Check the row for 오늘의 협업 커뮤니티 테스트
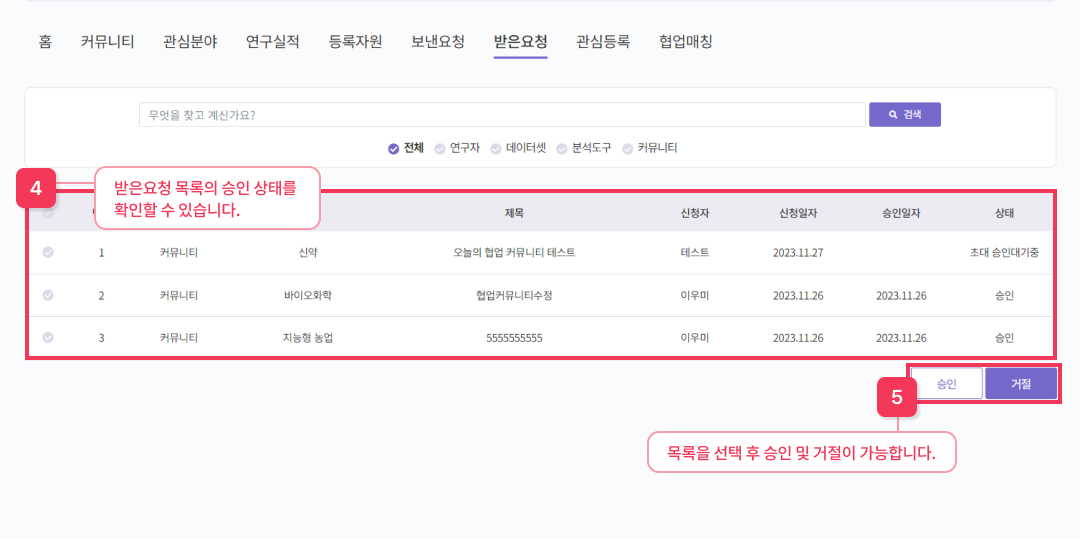The width and height of the screenshot is (1080, 540). (x=48, y=252)
